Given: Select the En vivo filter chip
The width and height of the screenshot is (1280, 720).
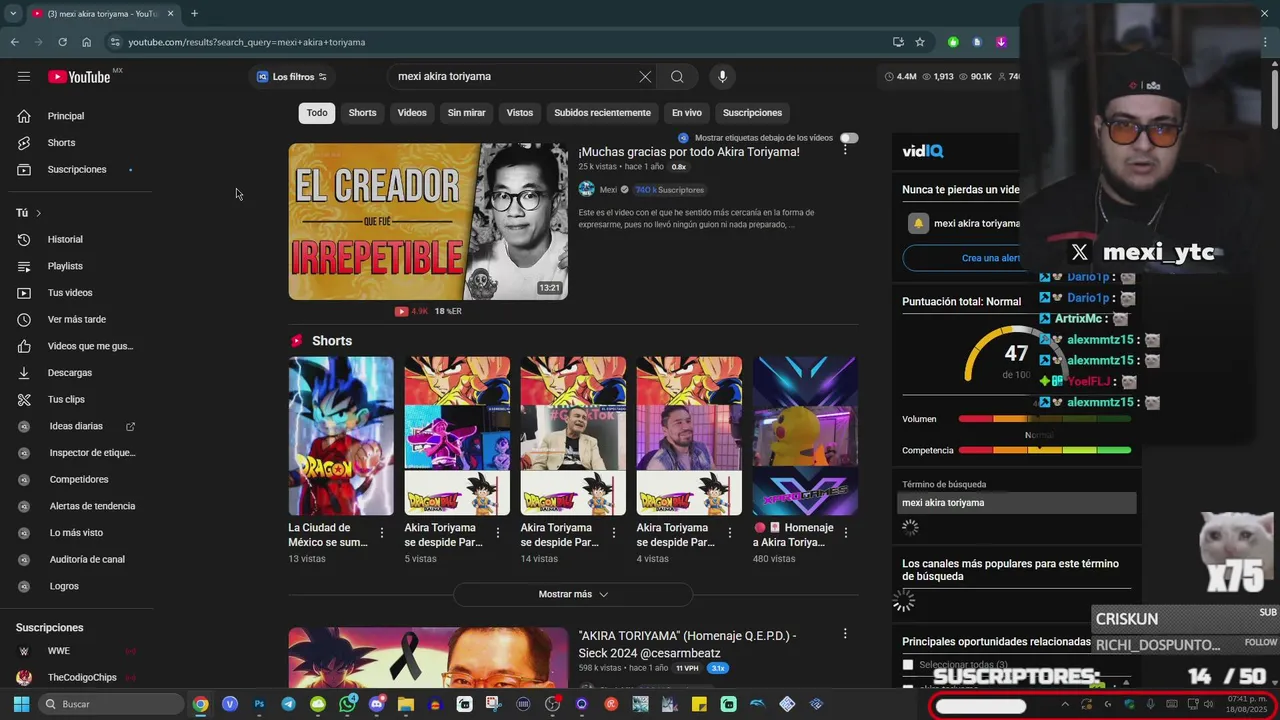Looking at the screenshot, I should (x=687, y=113).
